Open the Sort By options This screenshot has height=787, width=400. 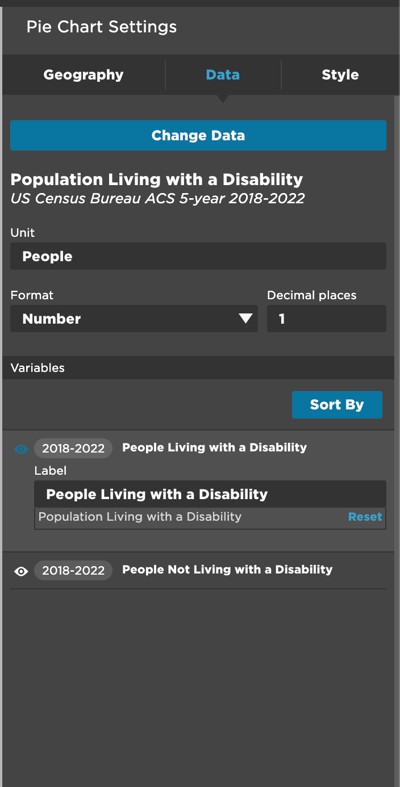337,405
